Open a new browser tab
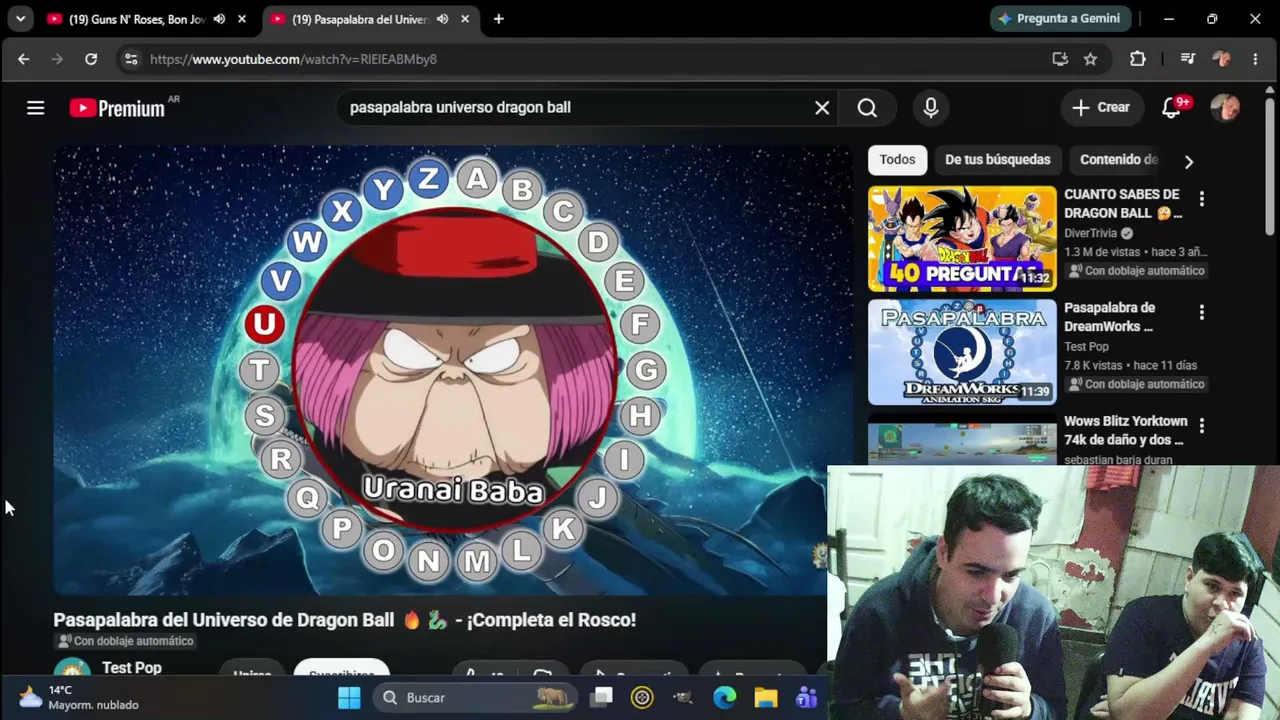Screen dimensions: 1280x720 click(x=499, y=19)
